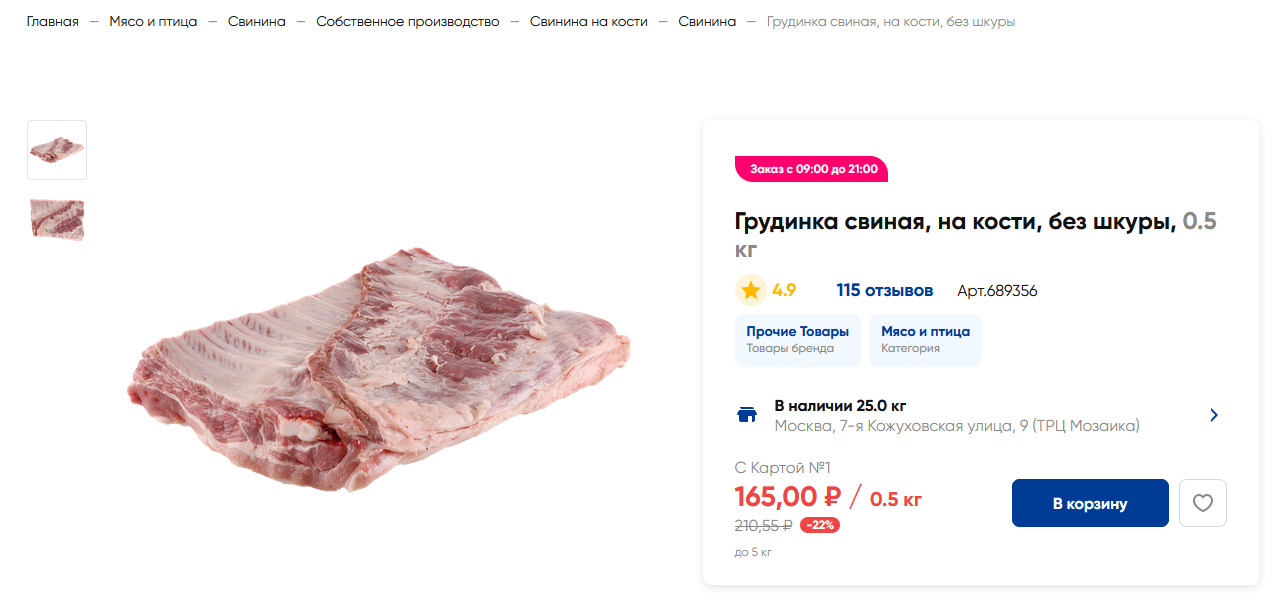This screenshot has width=1279, height=616.
Task: Click the 'Мясо и птица' category chip
Action: (925, 339)
